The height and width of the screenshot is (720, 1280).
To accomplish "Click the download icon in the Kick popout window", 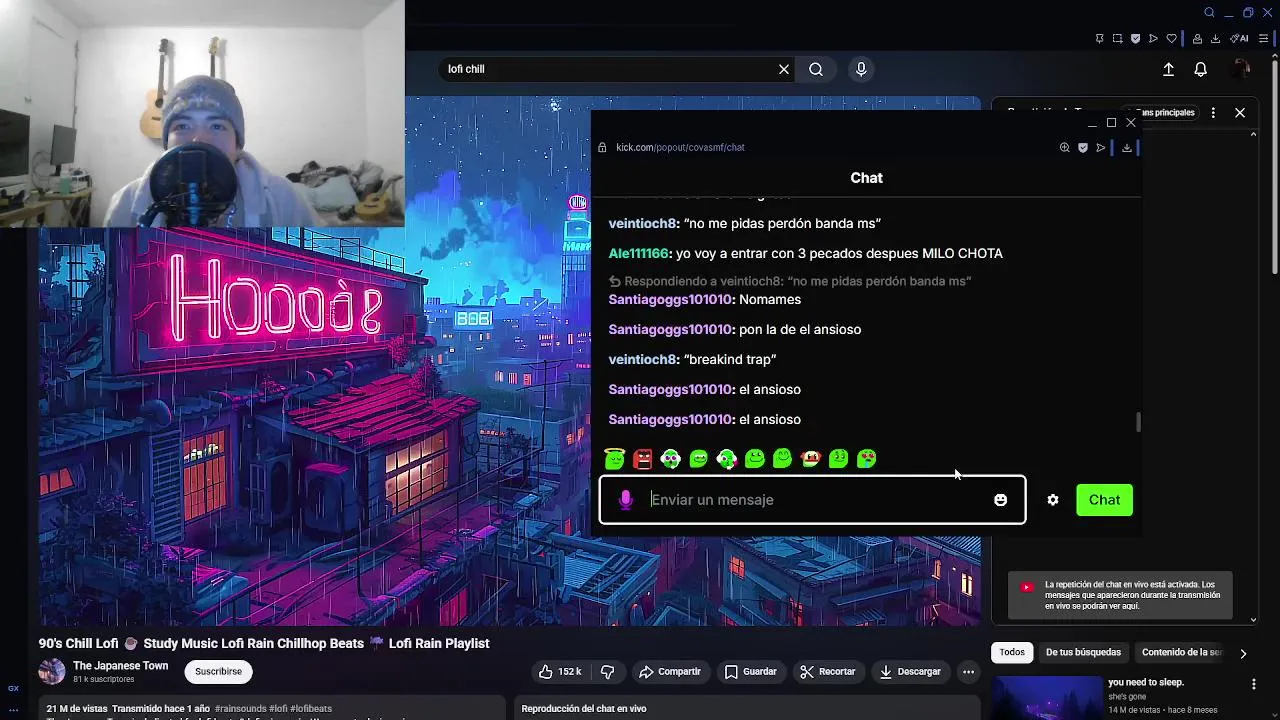I will pos(1126,147).
